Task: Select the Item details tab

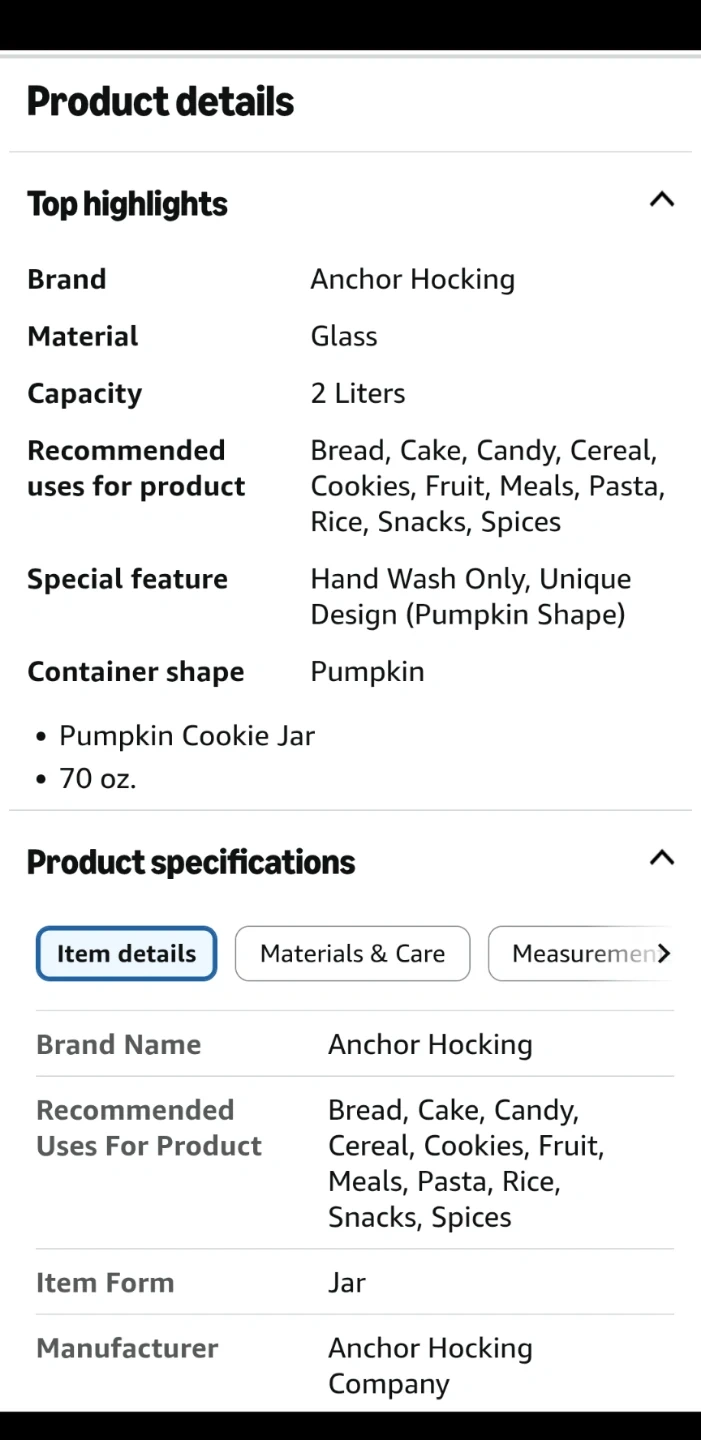Action: [126, 954]
